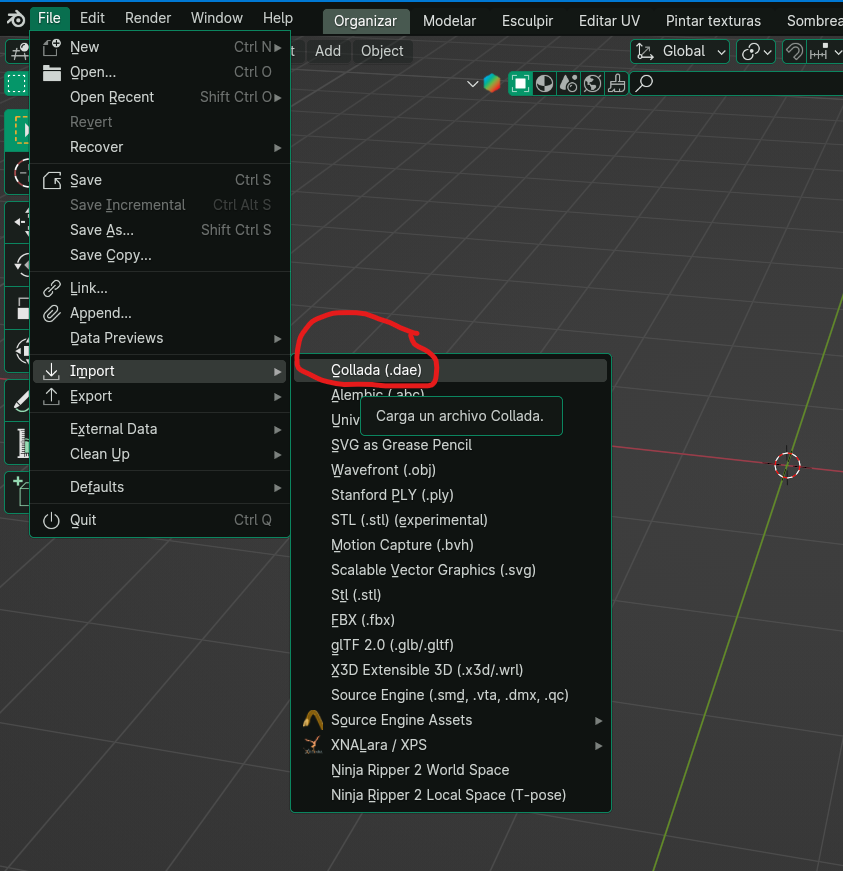Screen dimensions: 843x871
Task: Expand the Clean Up submenu
Action: [160, 454]
